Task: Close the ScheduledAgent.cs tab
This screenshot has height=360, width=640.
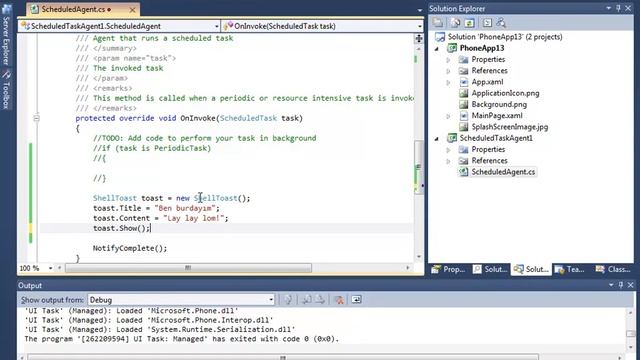Action: pyautogui.click(x=132, y=10)
